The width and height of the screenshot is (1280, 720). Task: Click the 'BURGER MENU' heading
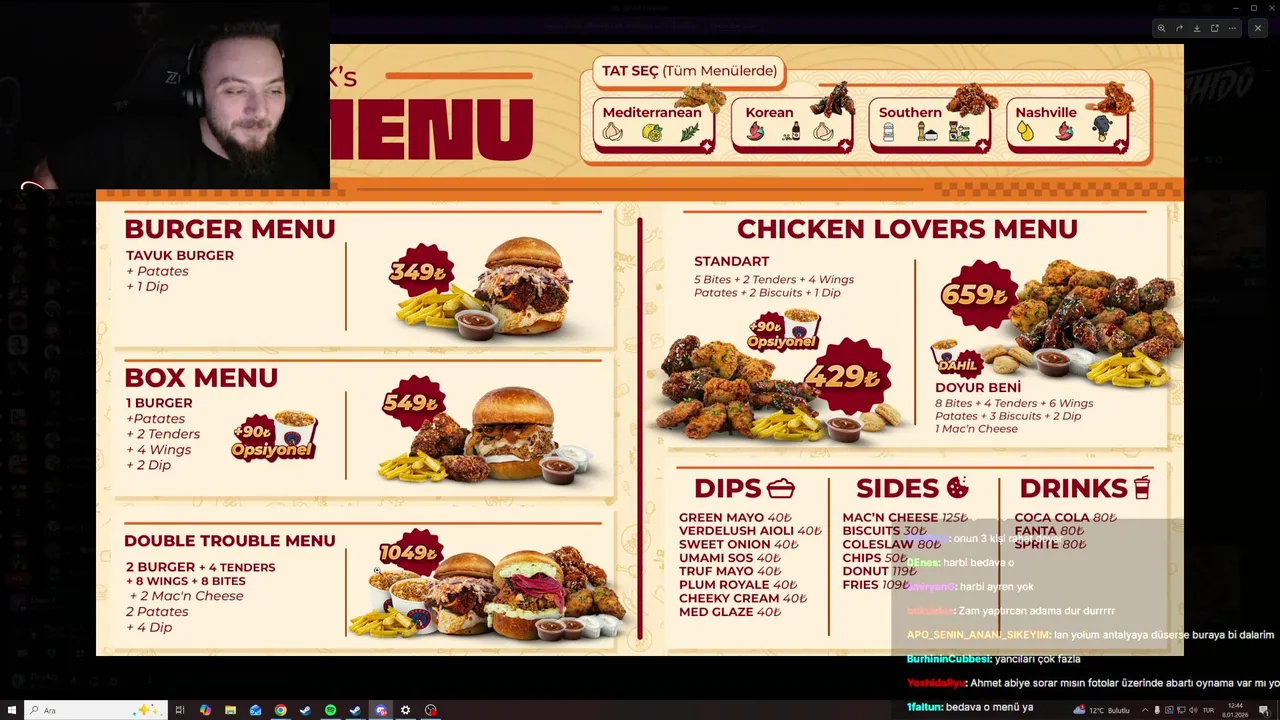click(x=230, y=229)
